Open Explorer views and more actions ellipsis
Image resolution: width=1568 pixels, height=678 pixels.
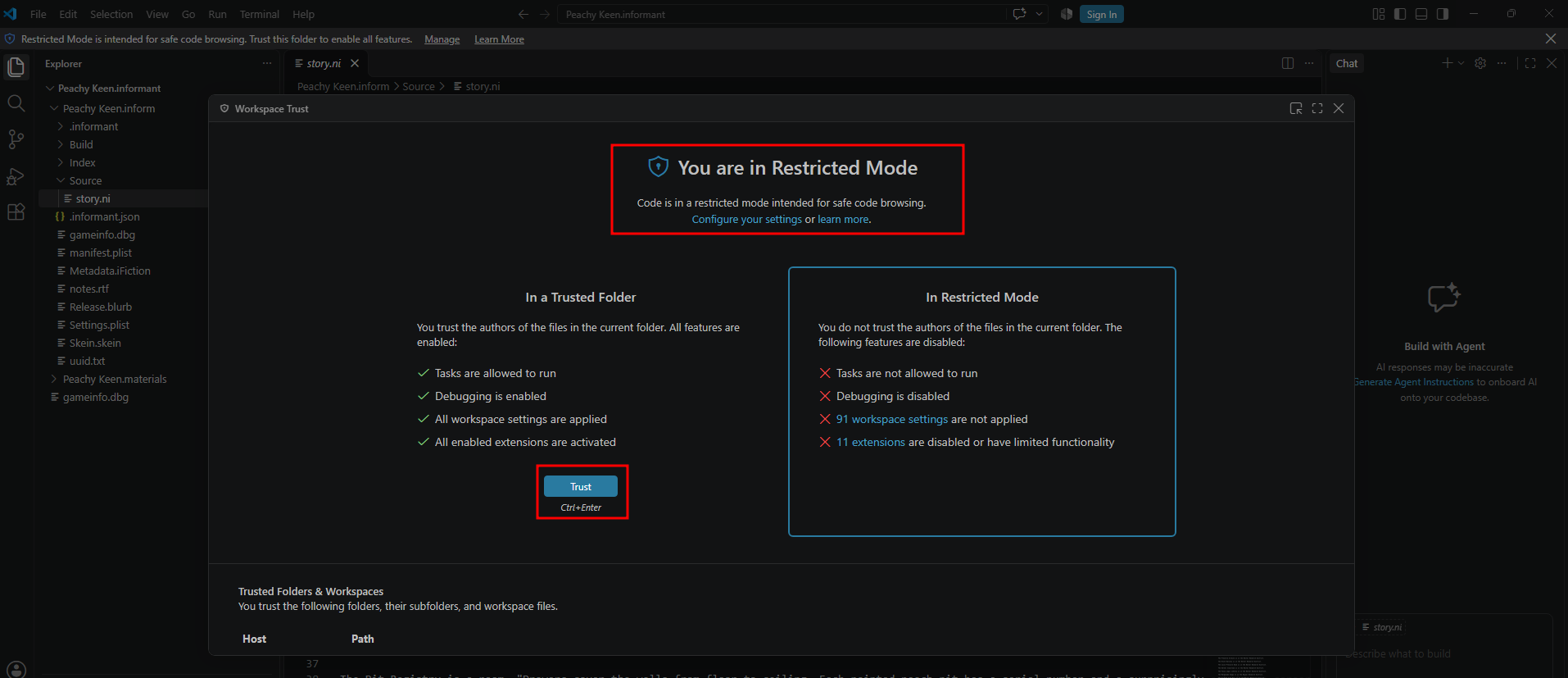point(267,63)
